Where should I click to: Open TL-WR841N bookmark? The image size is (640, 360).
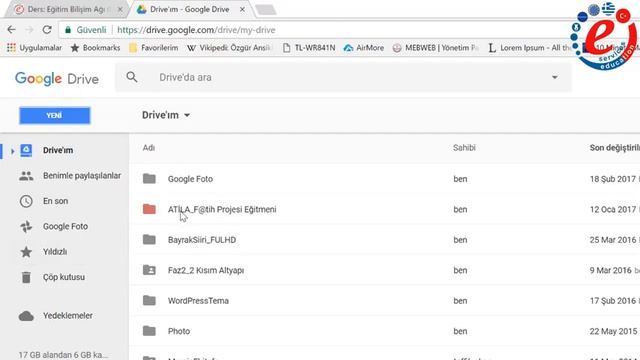(309, 48)
